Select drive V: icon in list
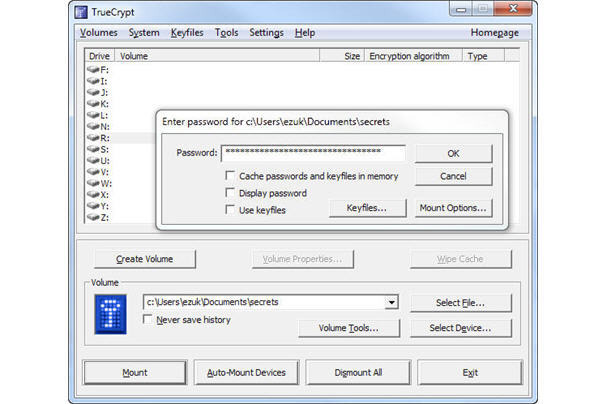The image size is (606, 404). coord(93,172)
